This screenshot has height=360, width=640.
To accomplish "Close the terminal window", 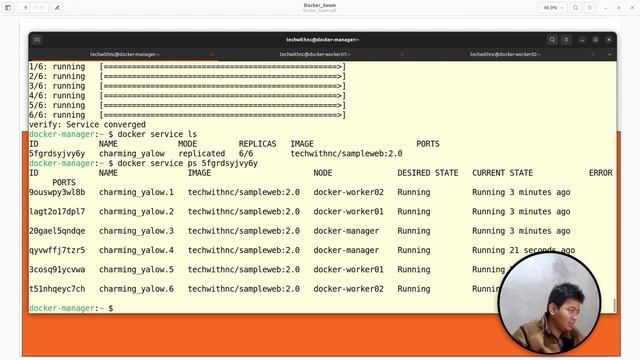I will (x=609, y=40).
